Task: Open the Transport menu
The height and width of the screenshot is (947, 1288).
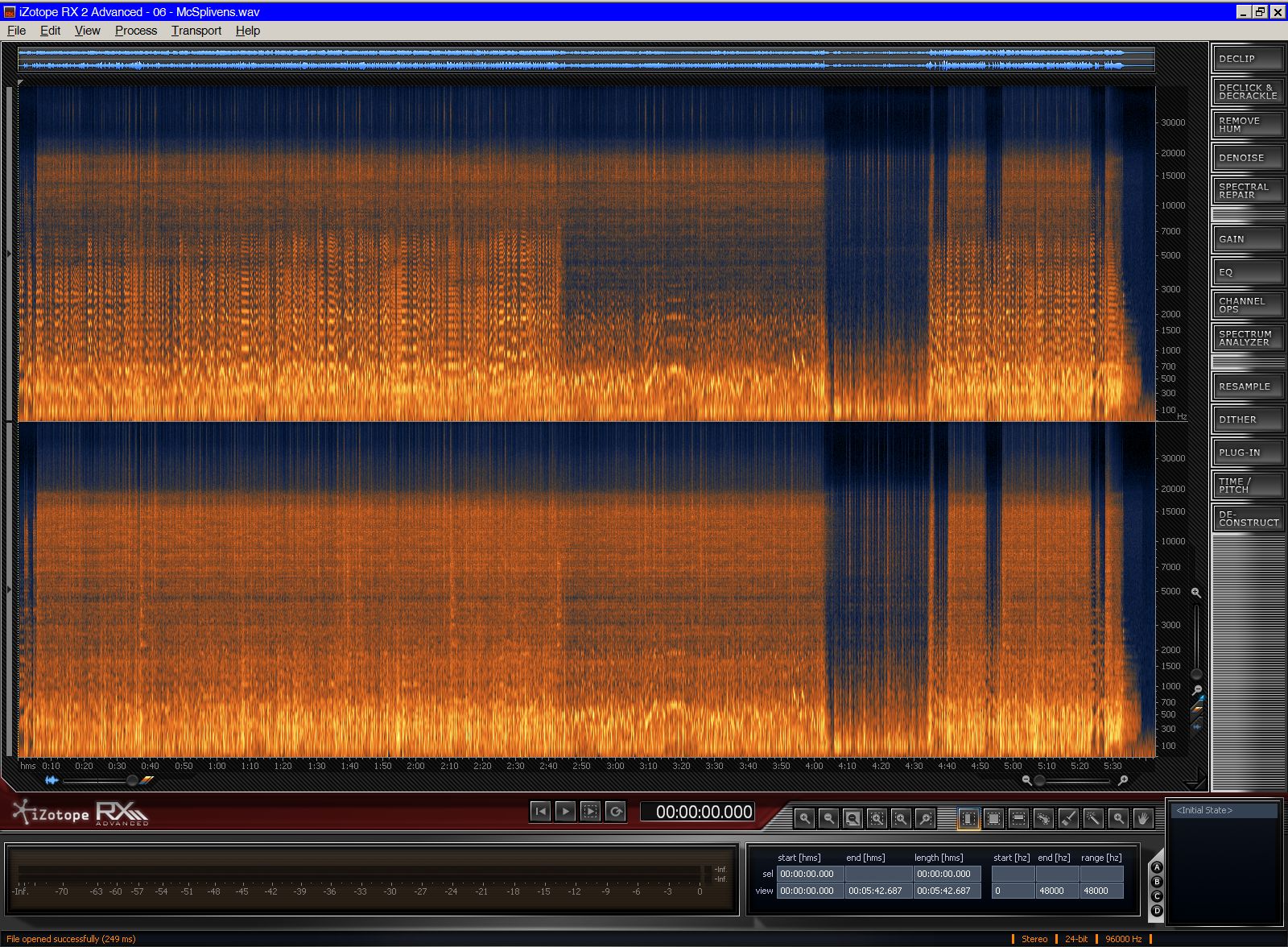Action: click(x=196, y=31)
